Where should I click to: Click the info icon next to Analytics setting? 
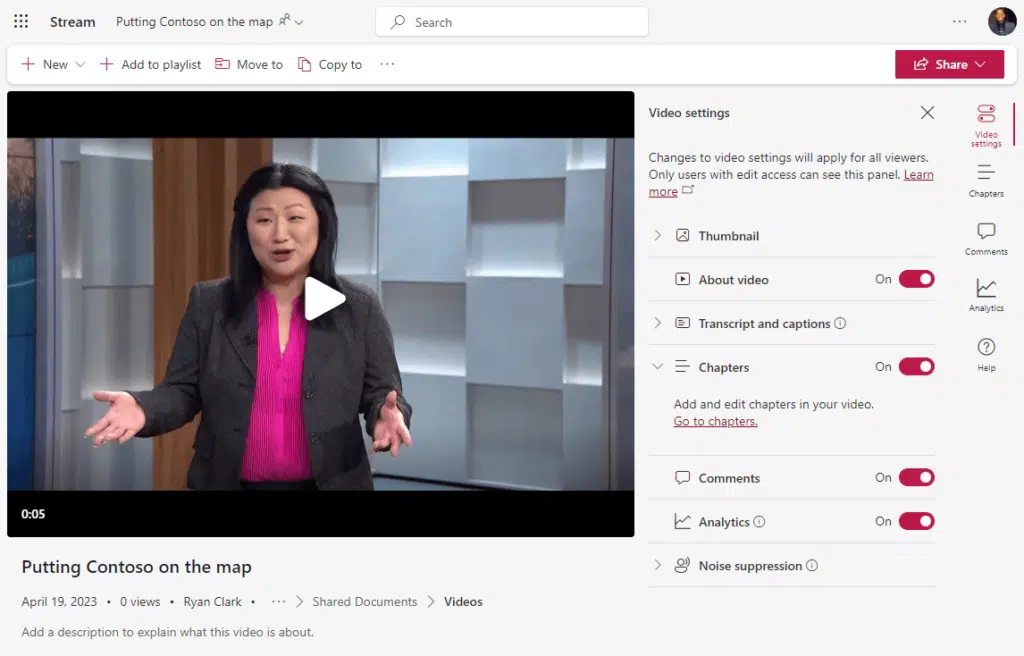tap(759, 522)
